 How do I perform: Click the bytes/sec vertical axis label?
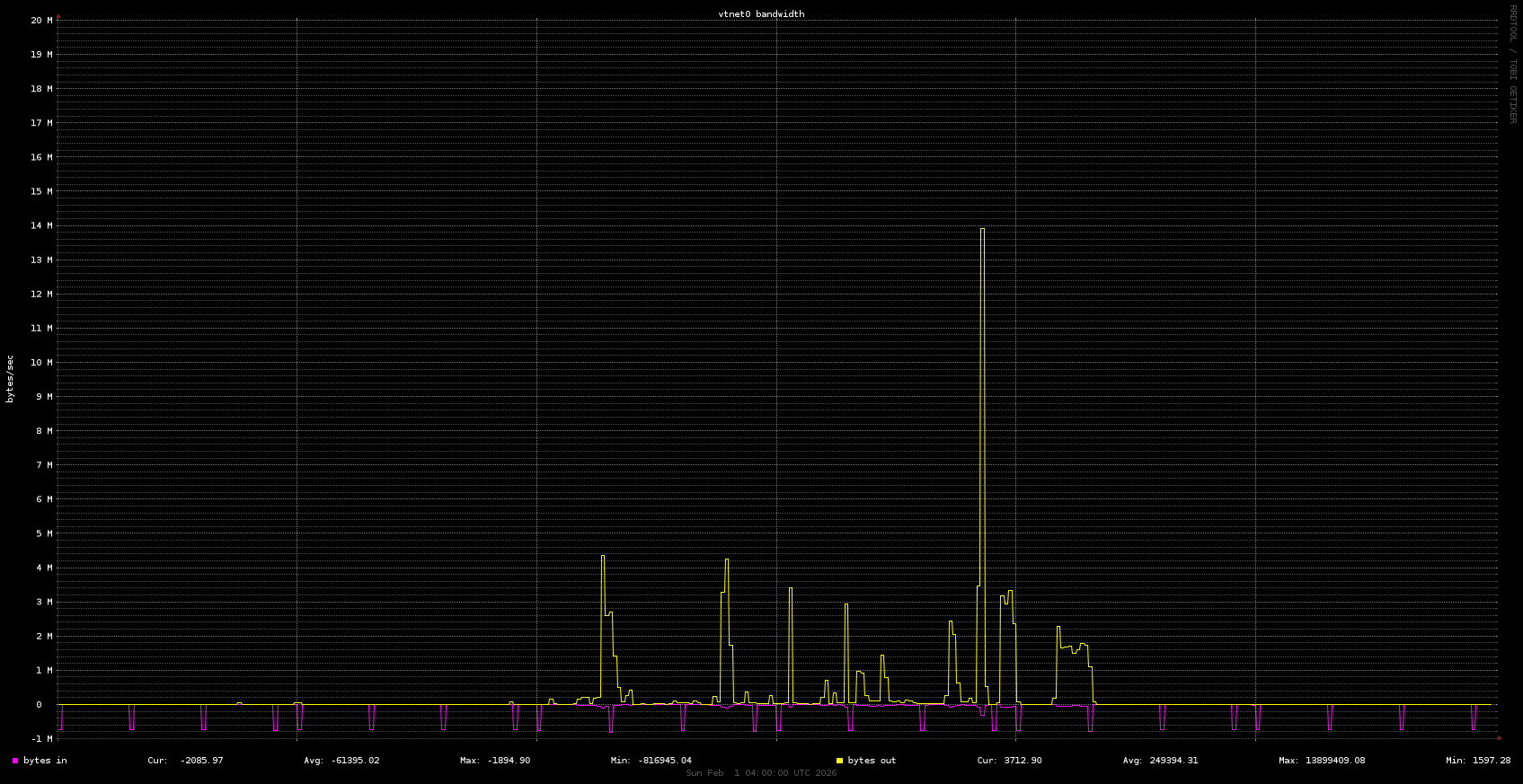point(10,378)
